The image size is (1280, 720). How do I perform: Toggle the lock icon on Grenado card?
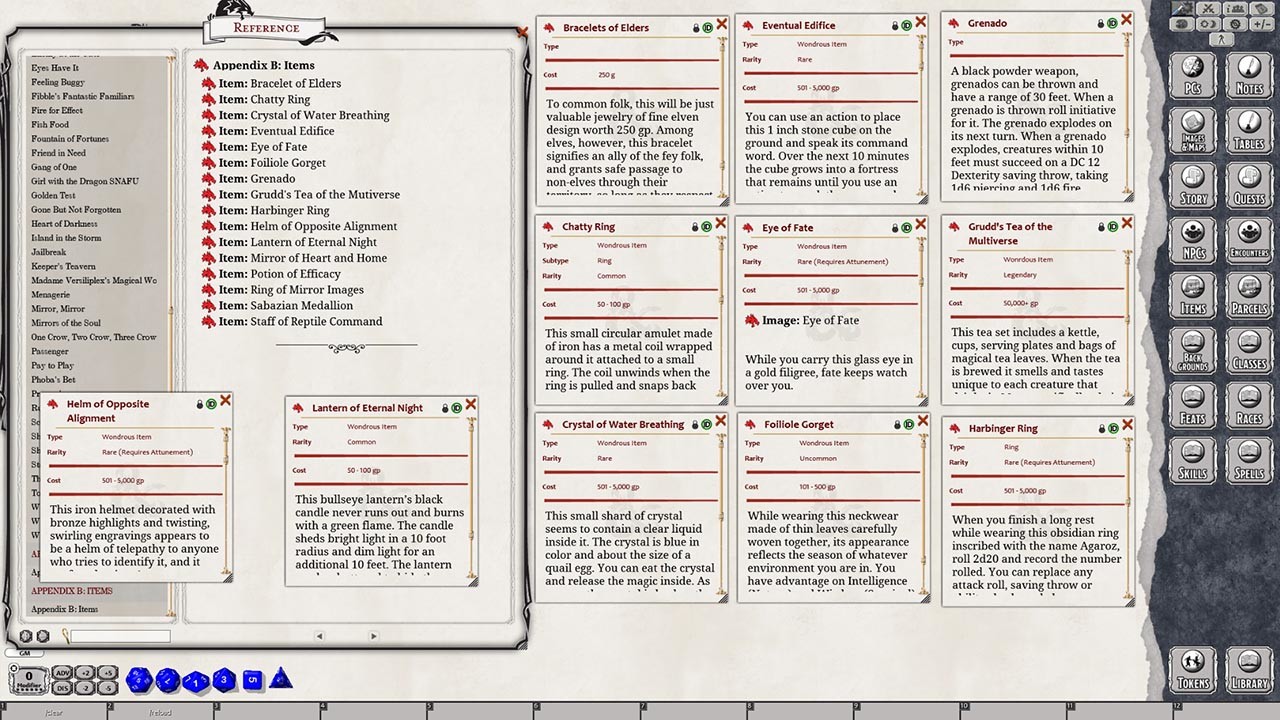coord(1100,23)
